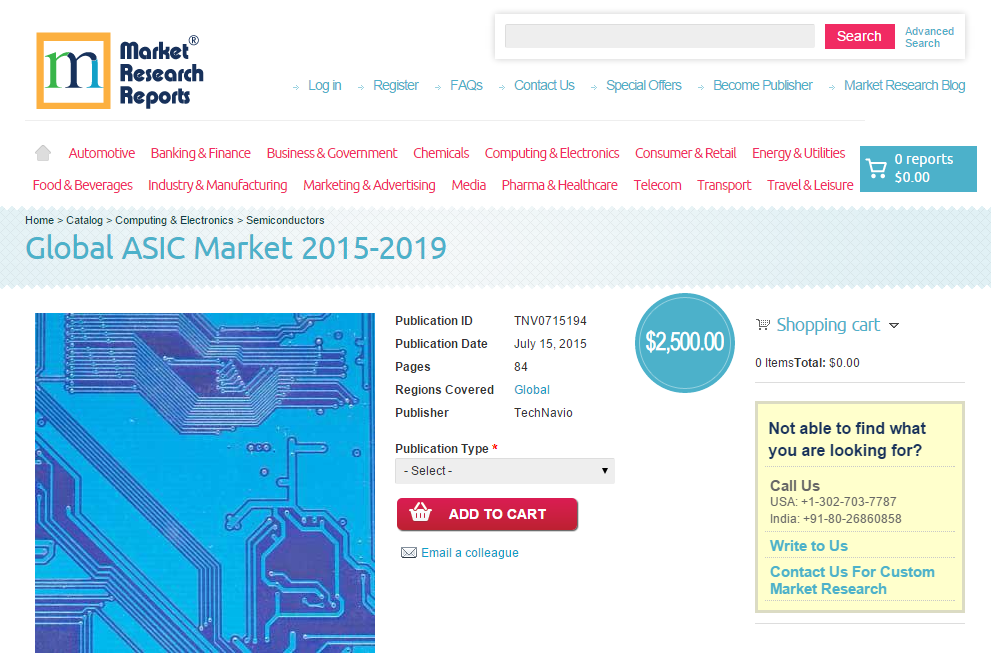Follow the Write to Us link
The height and width of the screenshot is (658, 991).
click(808, 545)
